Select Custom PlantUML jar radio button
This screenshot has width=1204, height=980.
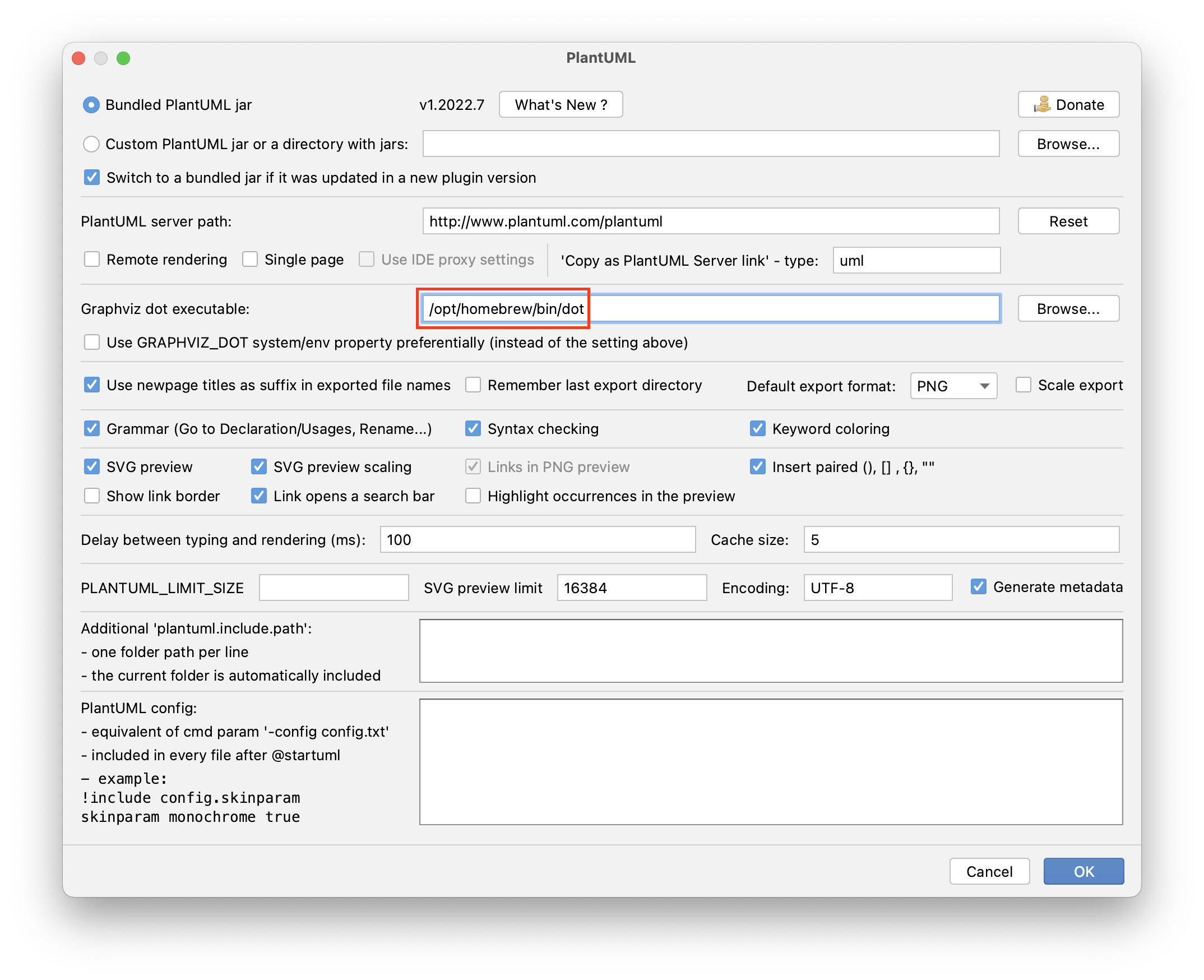tap(91, 144)
